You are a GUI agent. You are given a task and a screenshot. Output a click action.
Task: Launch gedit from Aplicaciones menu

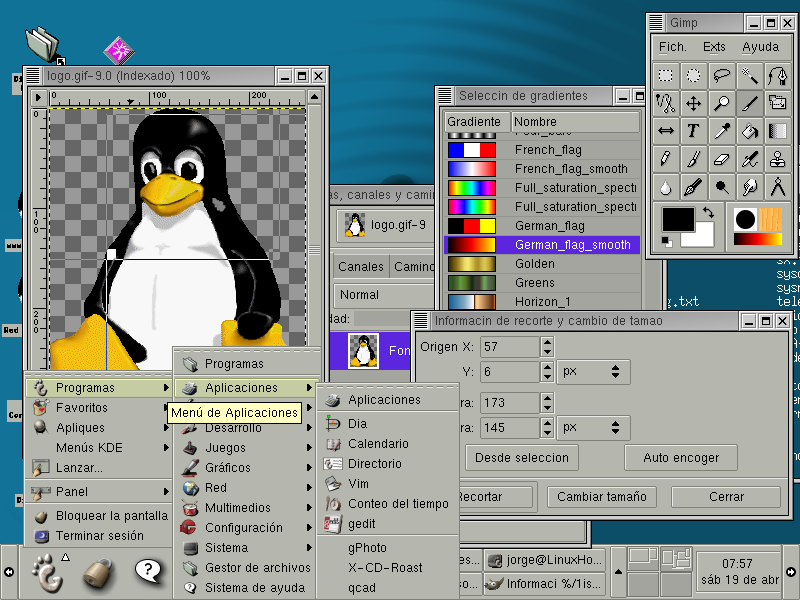pyautogui.click(x=388, y=524)
